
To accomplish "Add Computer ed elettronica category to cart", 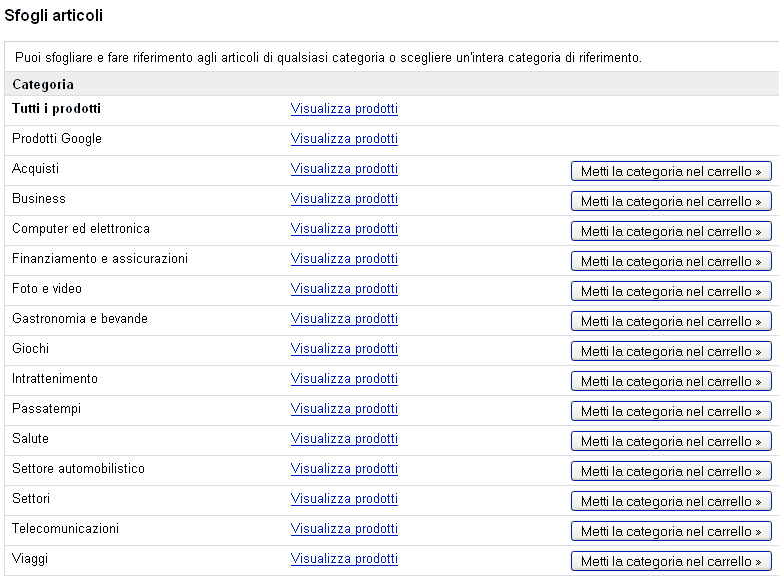I will point(671,231).
